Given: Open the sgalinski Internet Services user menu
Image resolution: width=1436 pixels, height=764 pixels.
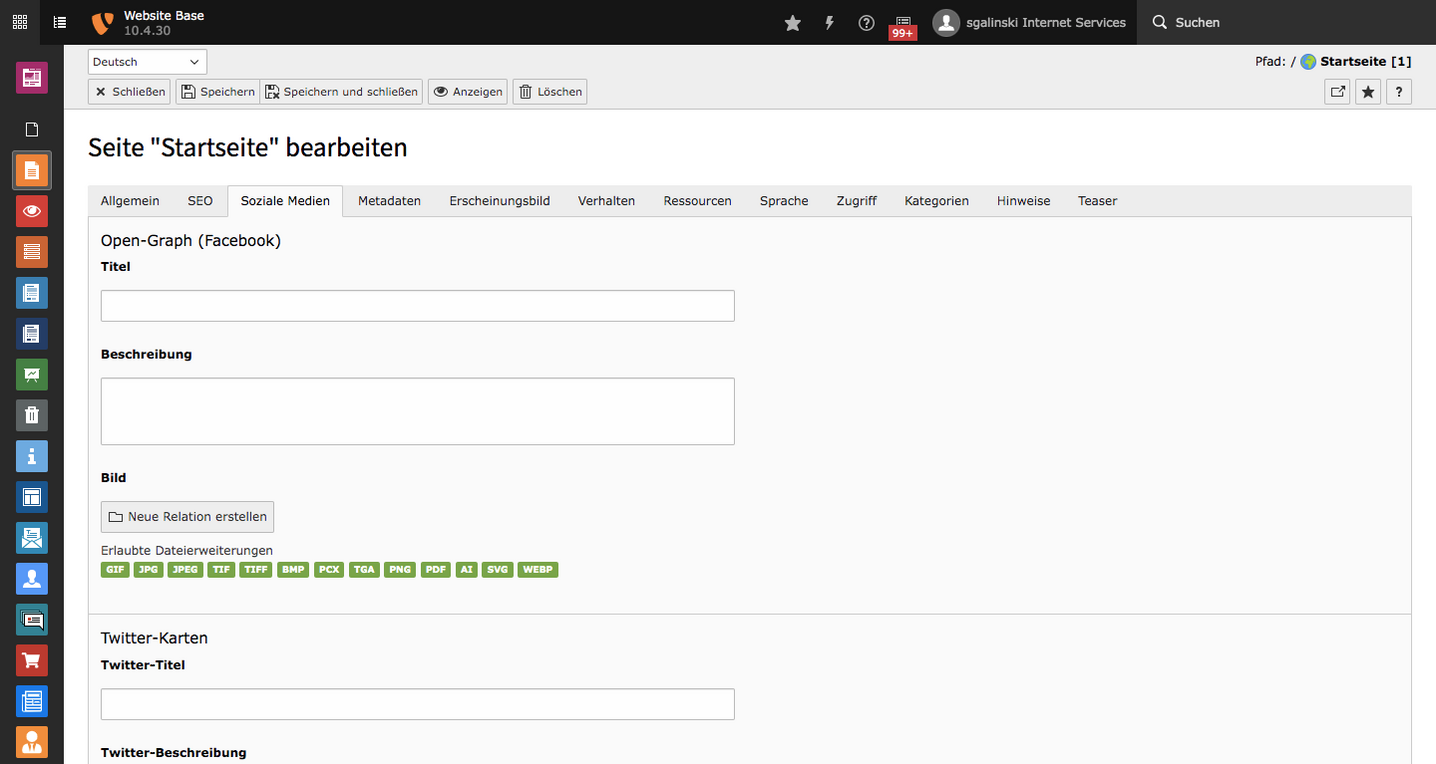Looking at the screenshot, I should (1029, 22).
